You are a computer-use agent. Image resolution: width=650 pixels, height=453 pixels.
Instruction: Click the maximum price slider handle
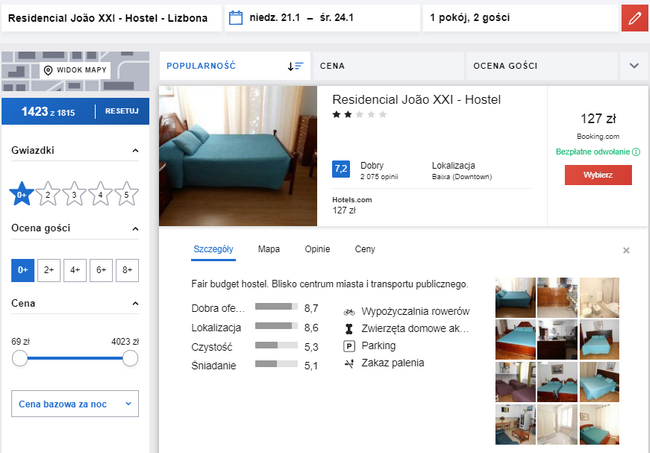129,359
